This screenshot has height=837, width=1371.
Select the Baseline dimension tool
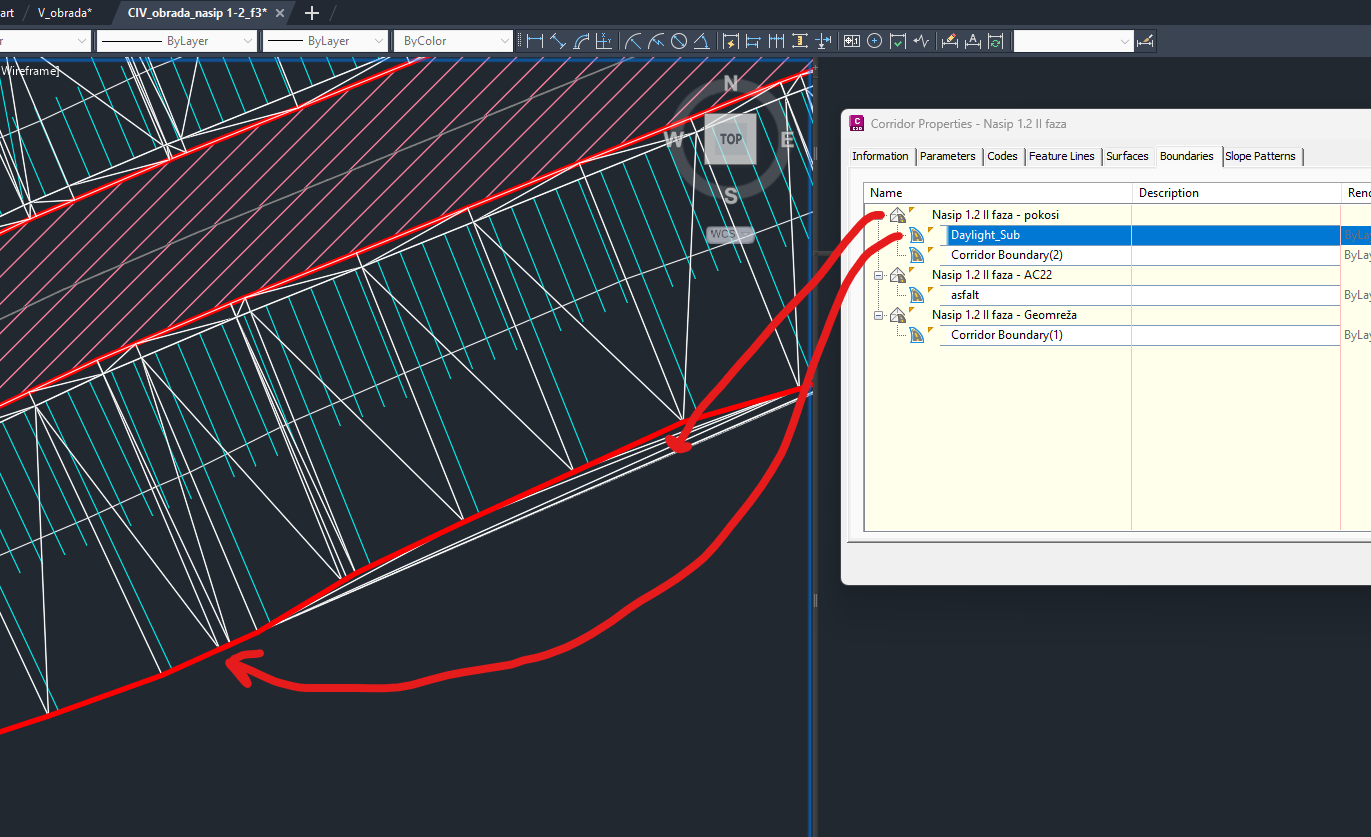pos(754,41)
